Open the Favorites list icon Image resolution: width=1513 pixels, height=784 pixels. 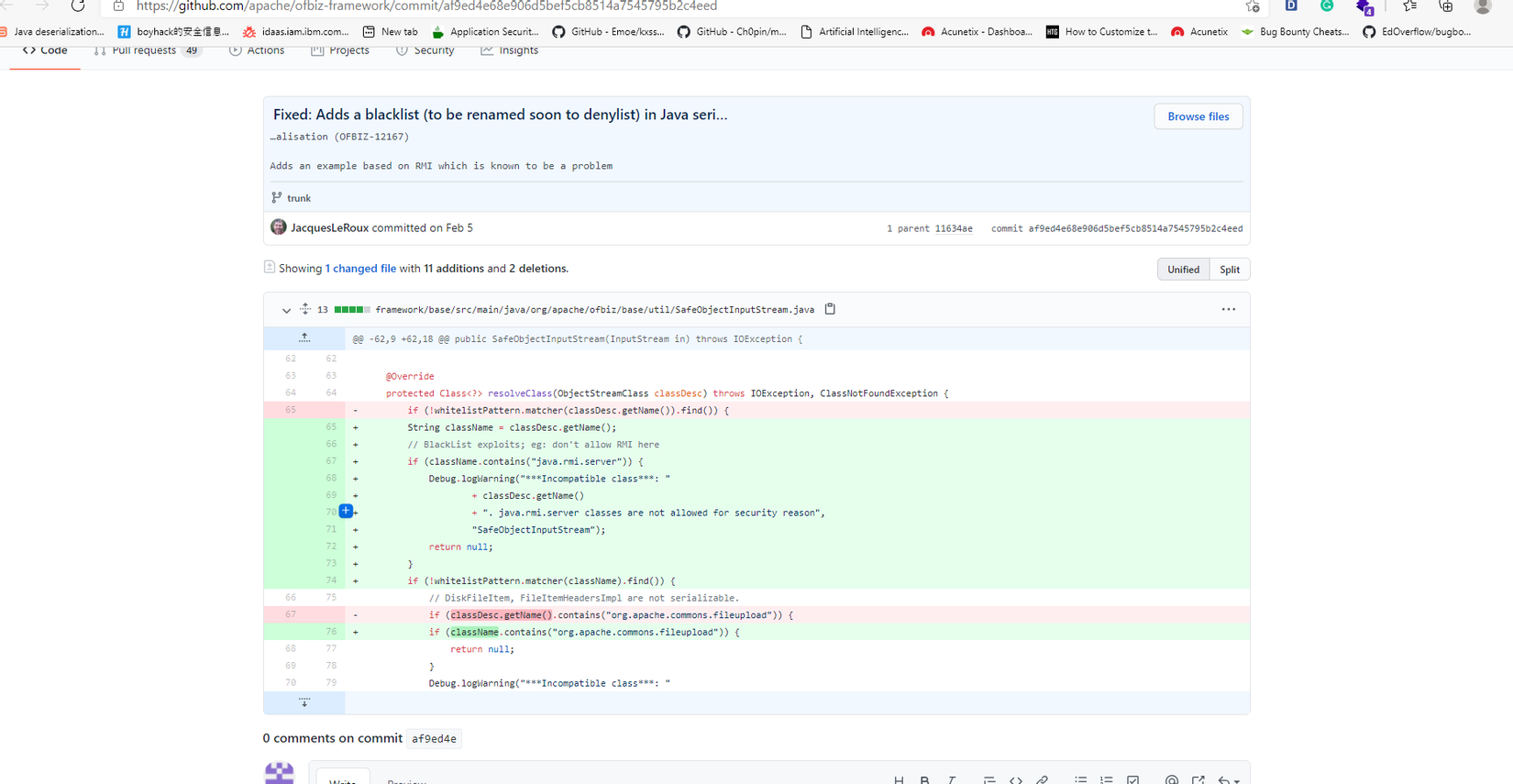click(1409, 6)
